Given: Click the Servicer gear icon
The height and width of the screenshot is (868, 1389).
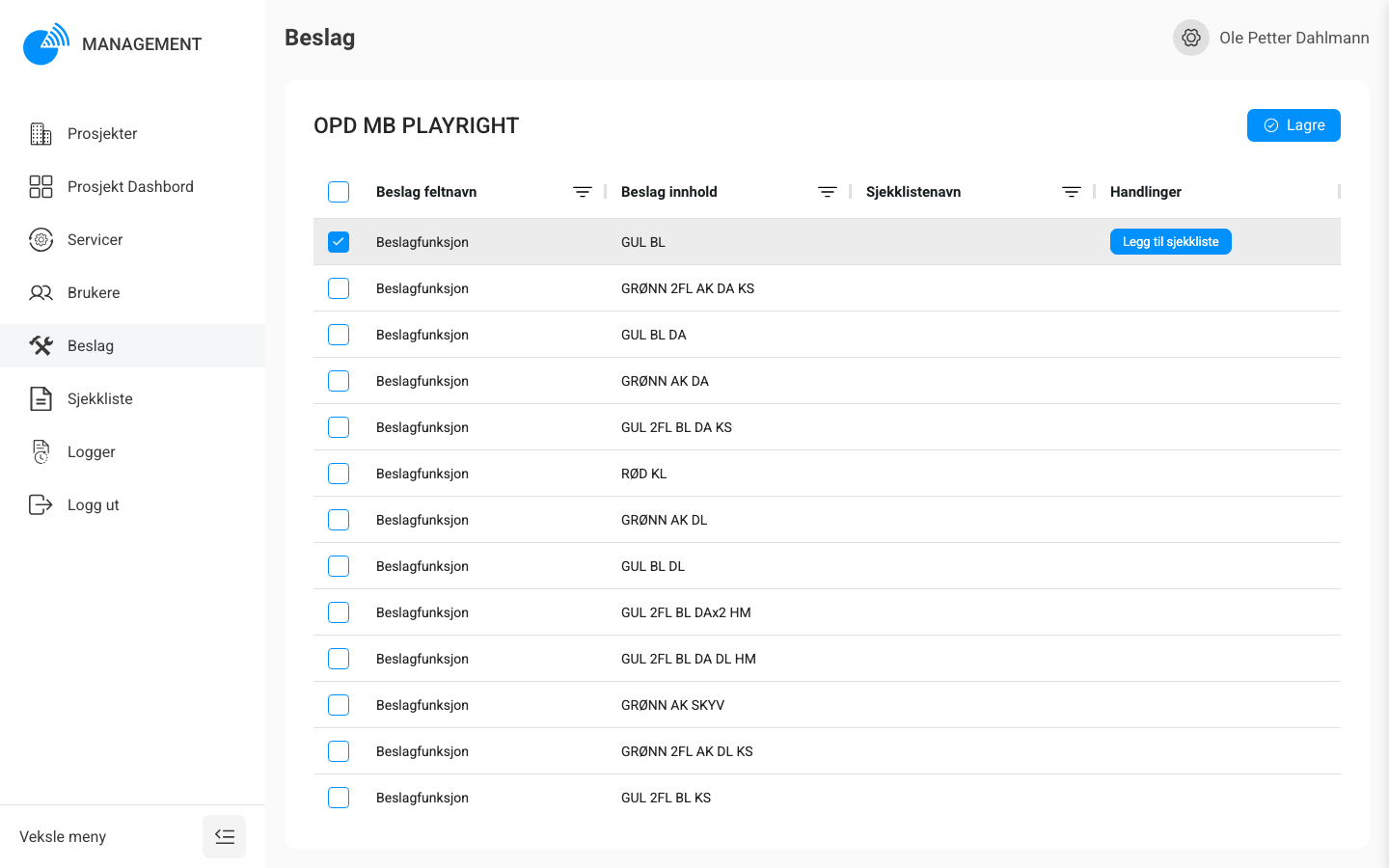Looking at the screenshot, I should click(41, 240).
